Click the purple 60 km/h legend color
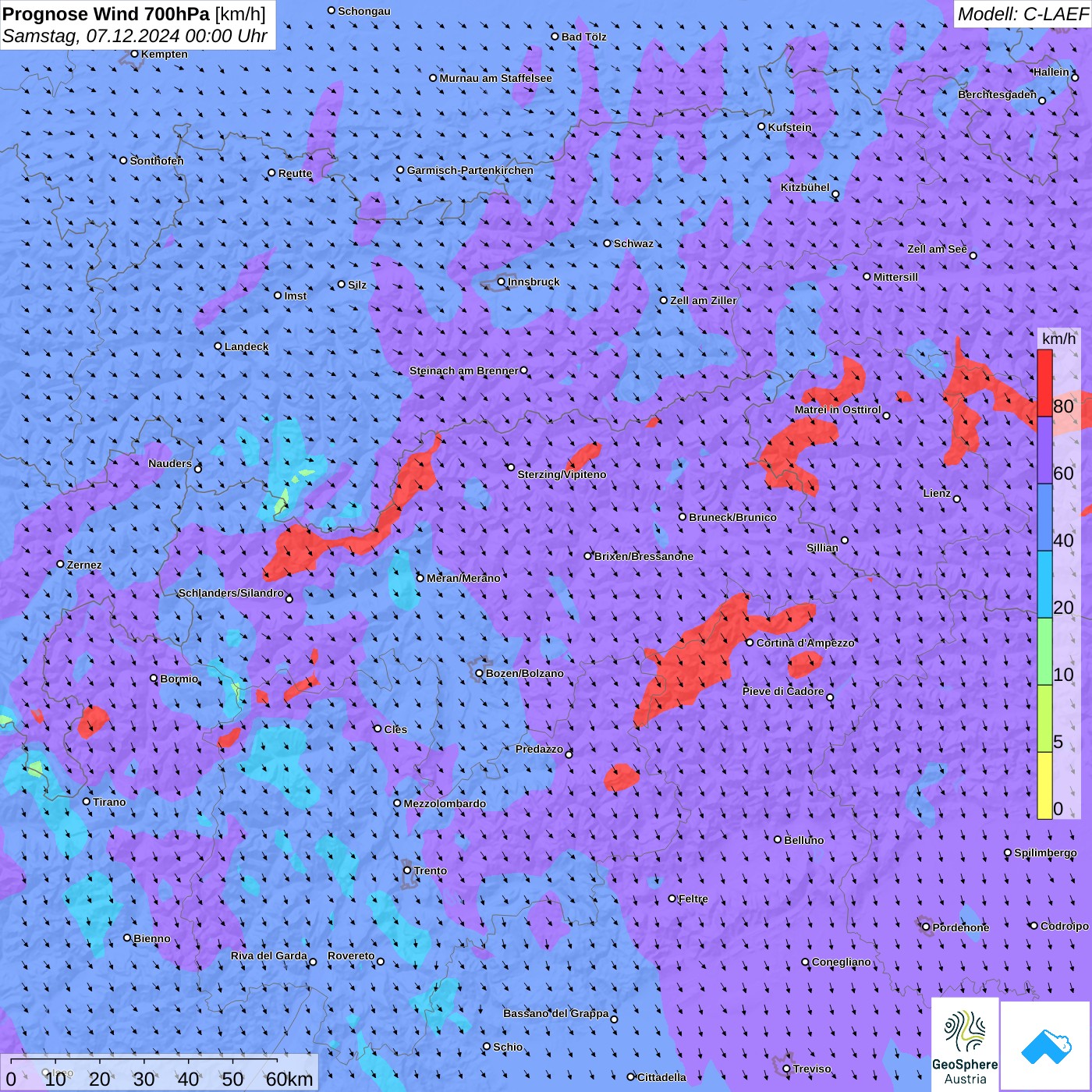This screenshot has width=1092, height=1092. coord(1044,451)
